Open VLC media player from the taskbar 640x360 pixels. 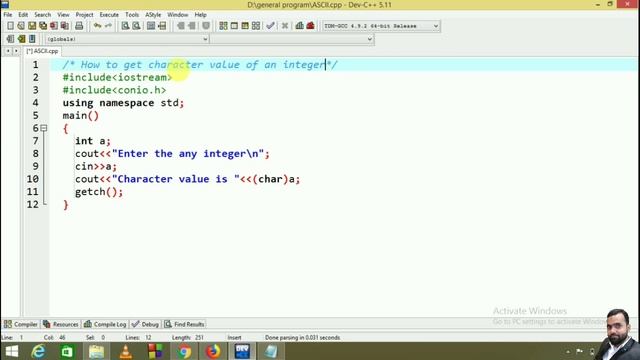click(126, 351)
